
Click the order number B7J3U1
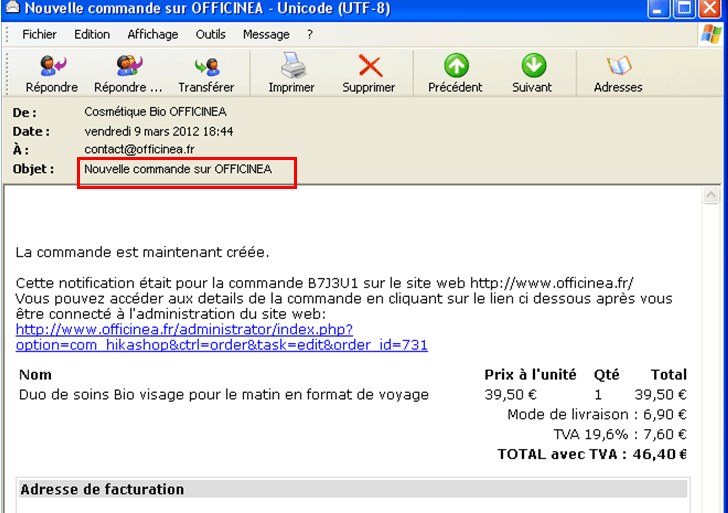(333, 283)
